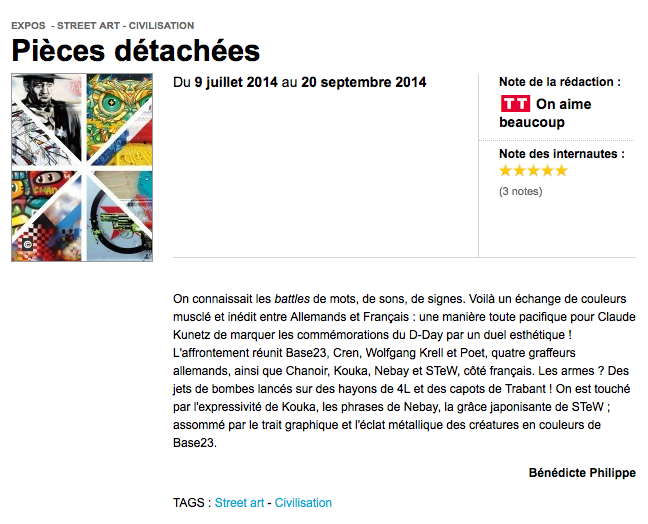Image resolution: width=648 pixels, height=524 pixels.
Task: Open the EXPOS breadcrumb category
Action: (28, 26)
